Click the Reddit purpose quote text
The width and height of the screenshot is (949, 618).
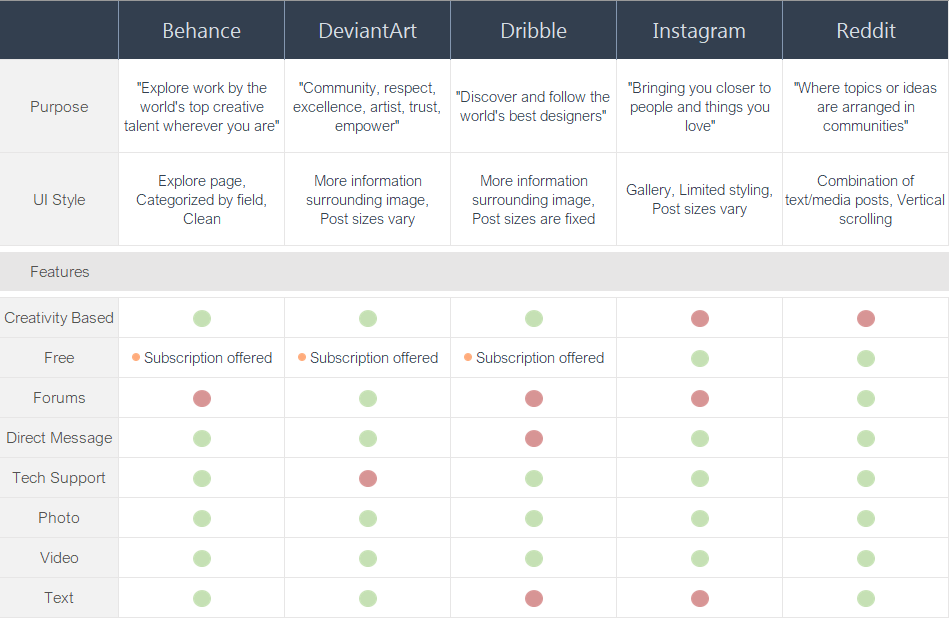coord(866,107)
